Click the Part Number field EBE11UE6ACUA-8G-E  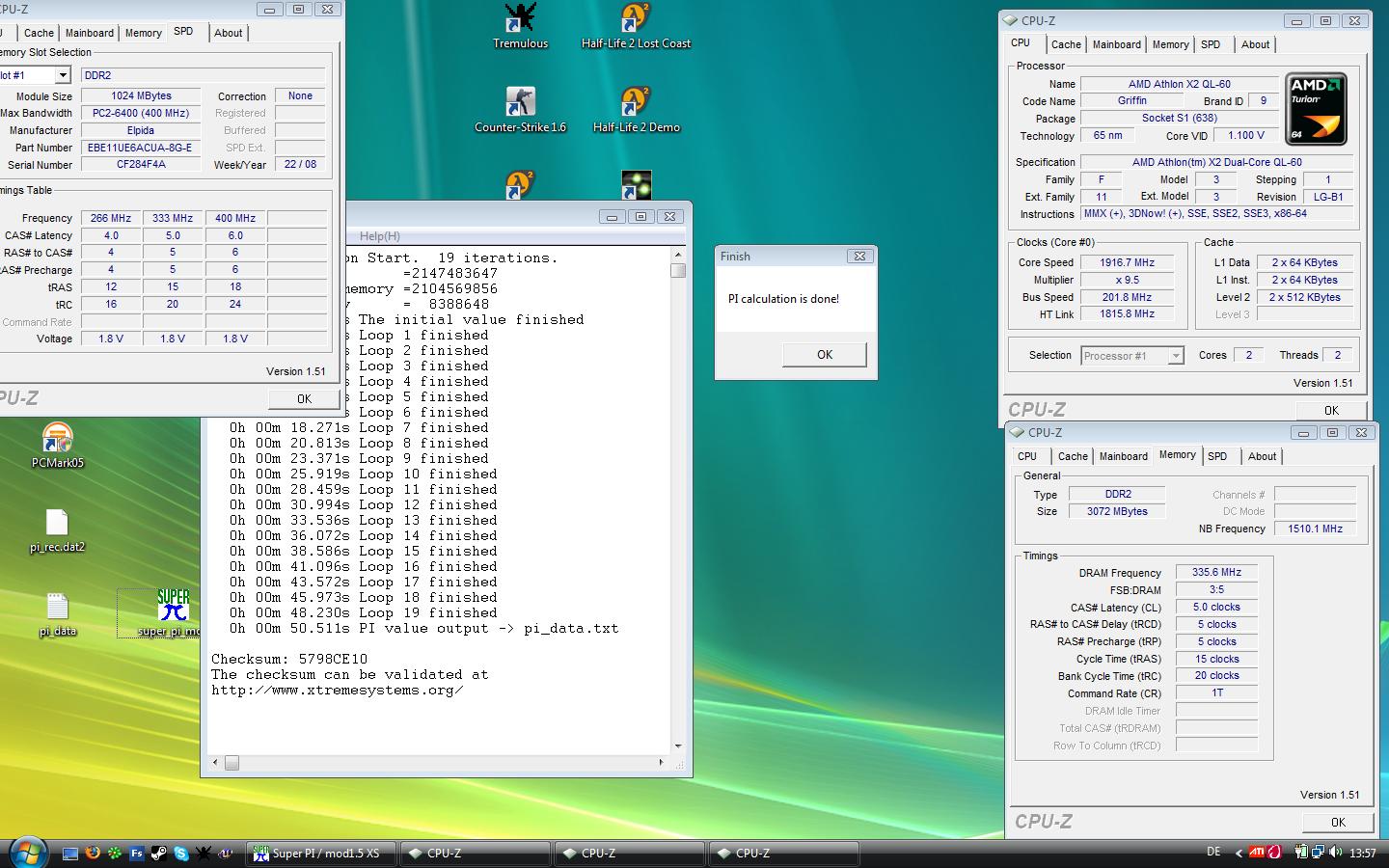140,148
